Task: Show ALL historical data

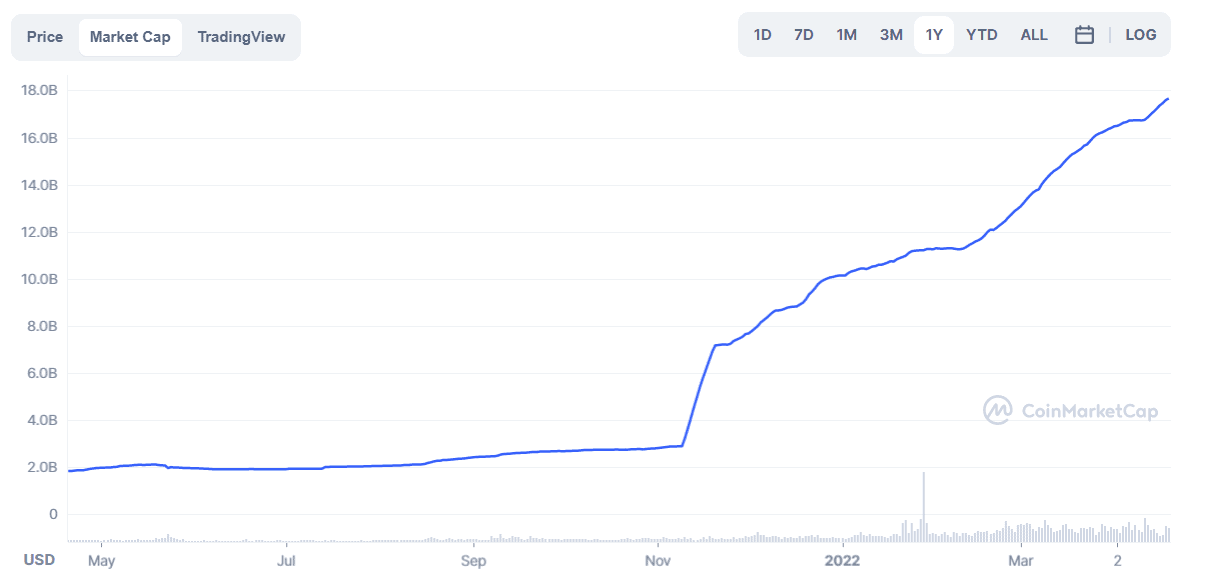Action: point(1034,35)
